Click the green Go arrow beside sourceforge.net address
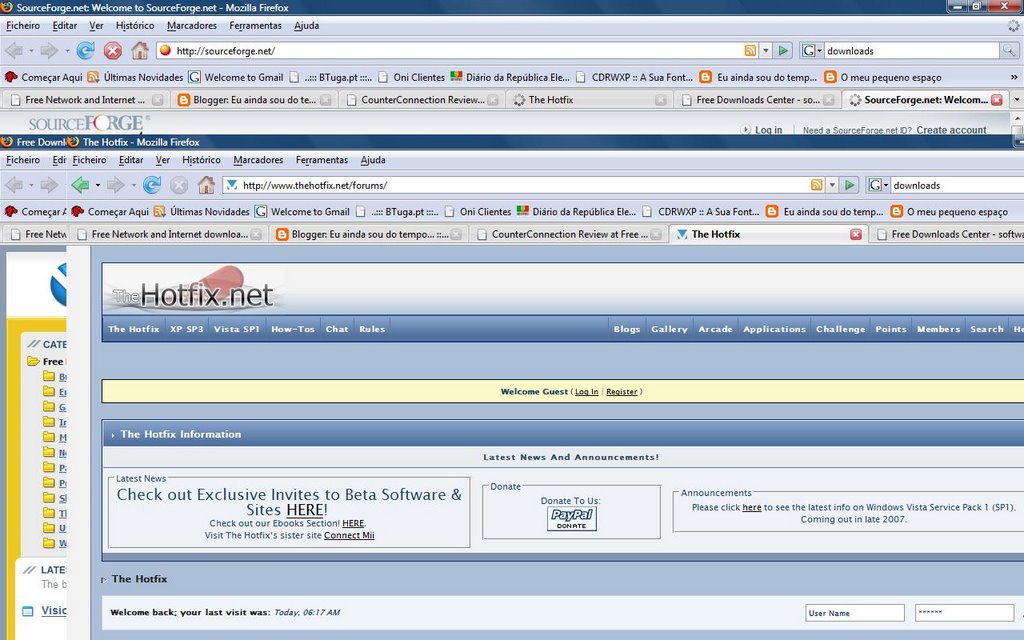This screenshot has width=1024, height=640. [x=784, y=50]
